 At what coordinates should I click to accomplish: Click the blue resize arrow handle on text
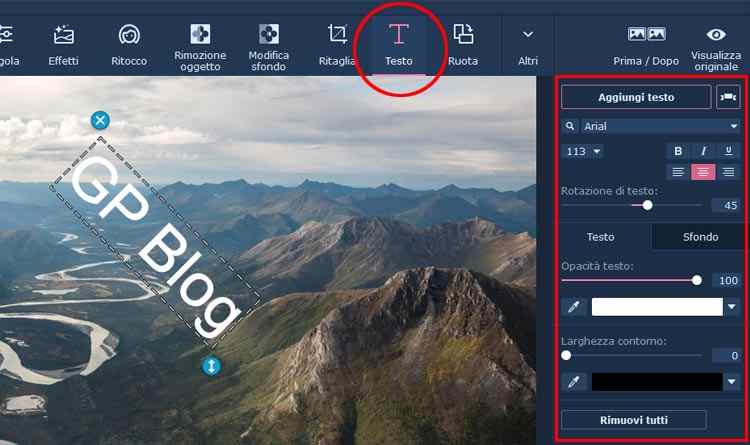click(x=211, y=366)
